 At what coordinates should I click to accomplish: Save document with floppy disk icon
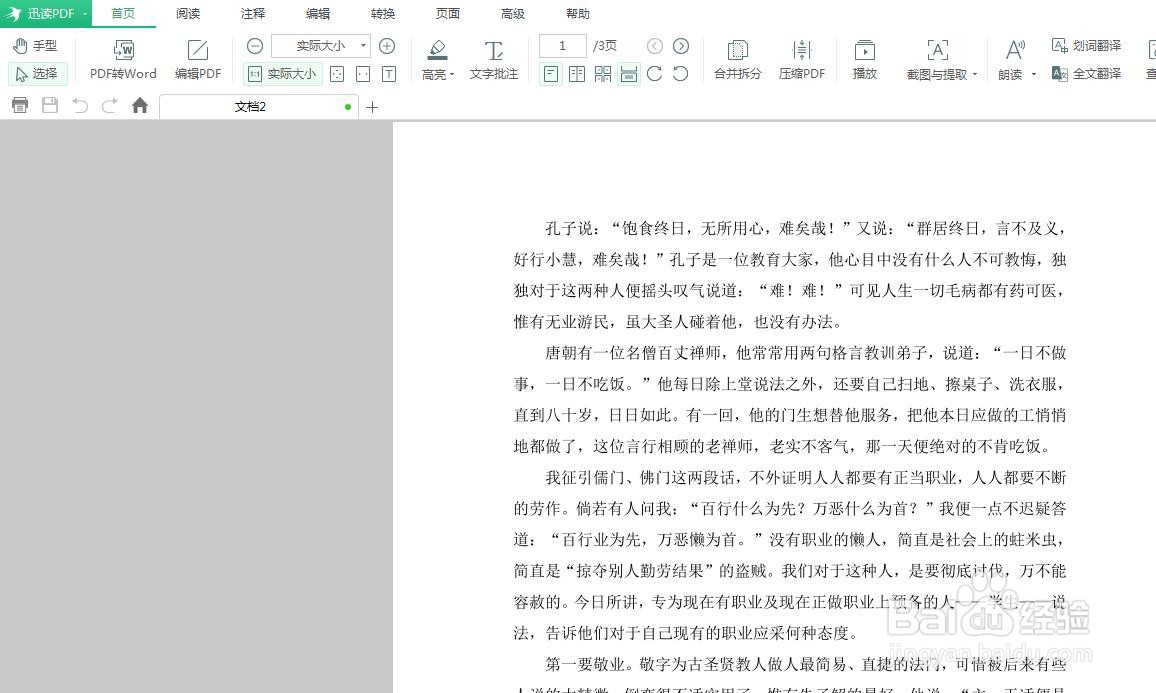pyautogui.click(x=50, y=105)
